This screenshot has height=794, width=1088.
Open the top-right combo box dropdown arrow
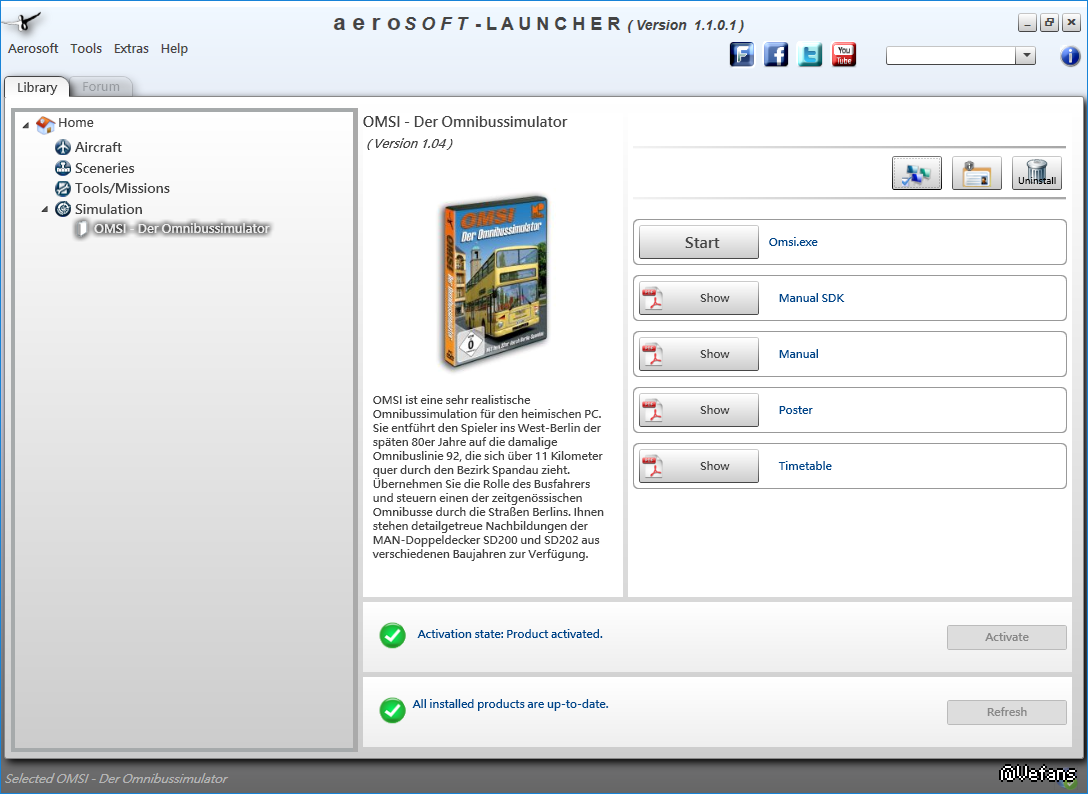point(1026,56)
